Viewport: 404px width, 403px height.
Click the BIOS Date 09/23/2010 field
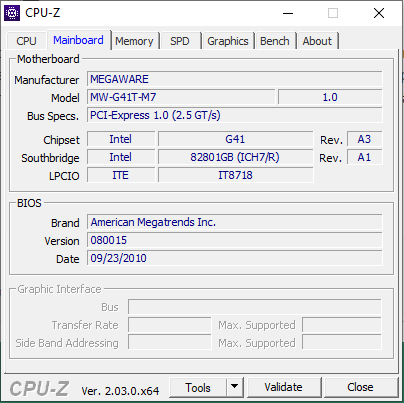click(x=235, y=258)
